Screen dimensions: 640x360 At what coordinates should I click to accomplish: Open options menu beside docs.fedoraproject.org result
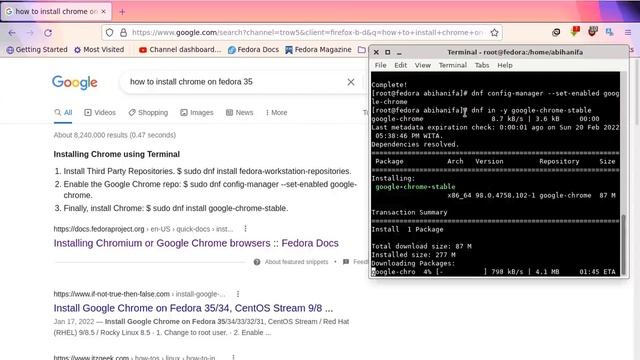(x=245, y=229)
